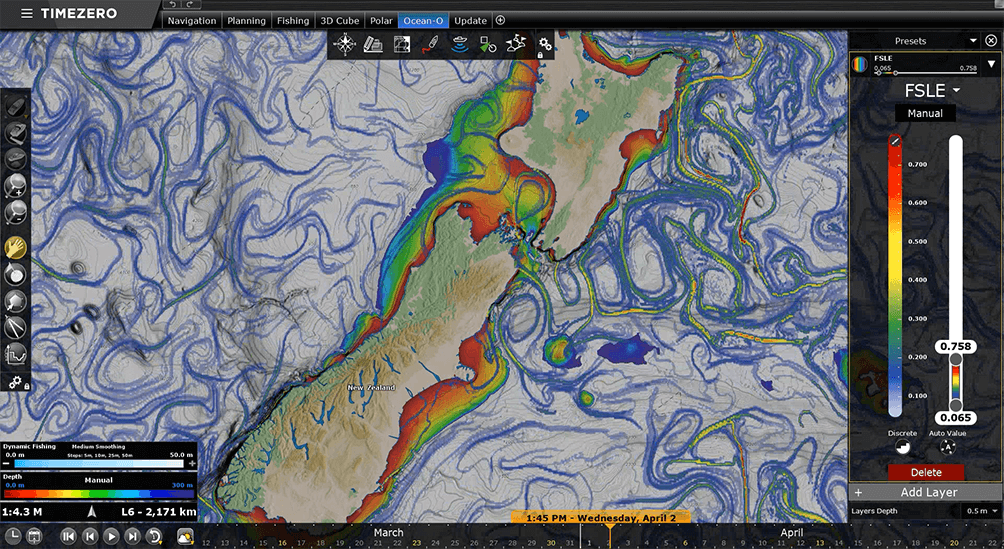Click the zoom out magnifier tool

point(15,211)
